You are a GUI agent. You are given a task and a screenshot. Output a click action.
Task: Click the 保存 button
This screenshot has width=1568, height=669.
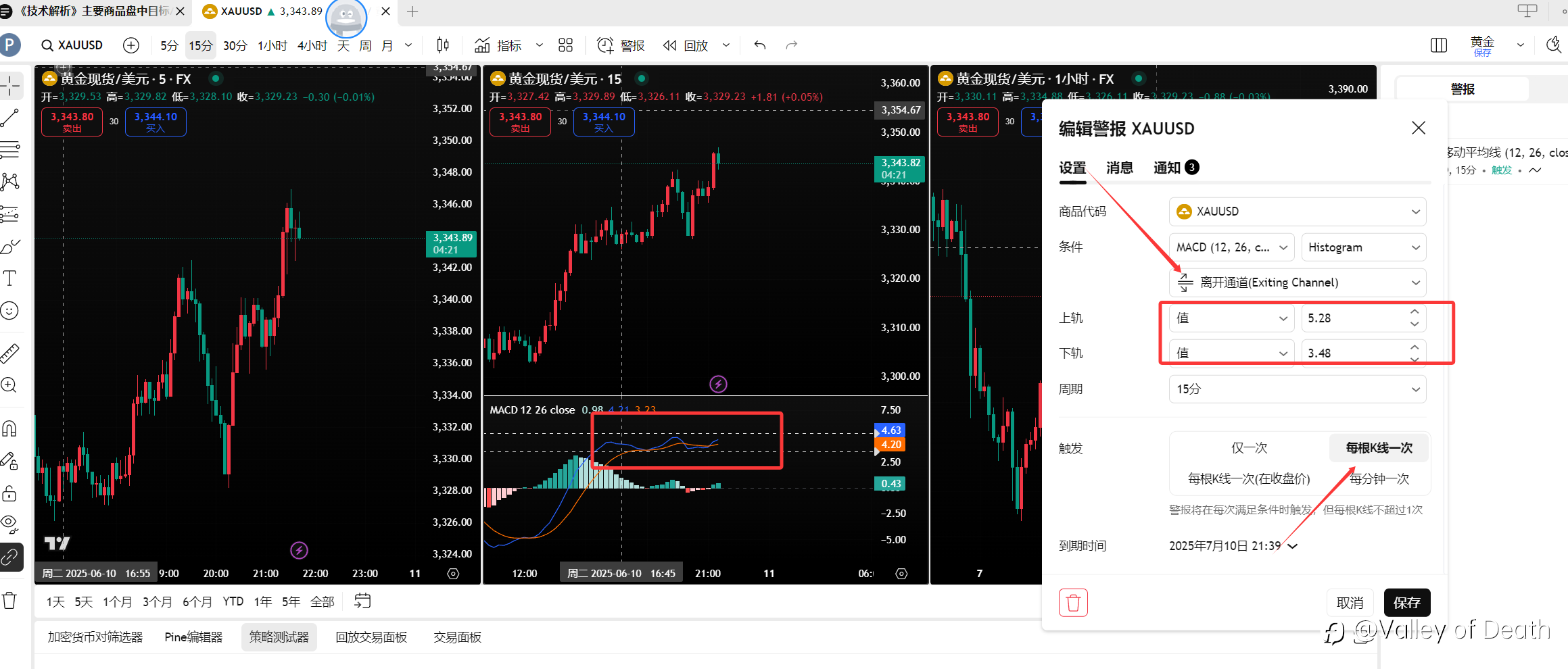tap(1407, 603)
